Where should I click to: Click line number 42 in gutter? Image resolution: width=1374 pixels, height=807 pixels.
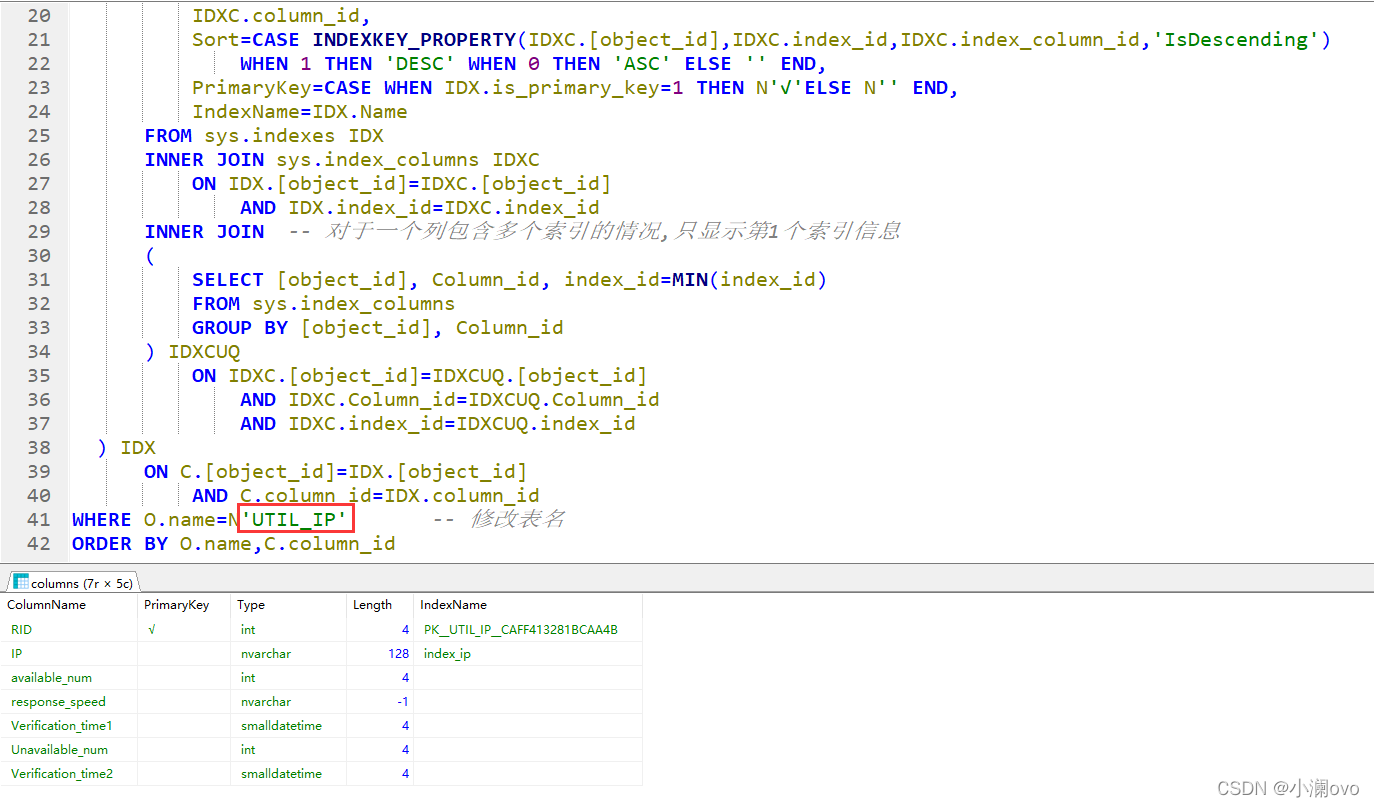[x=38, y=544]
